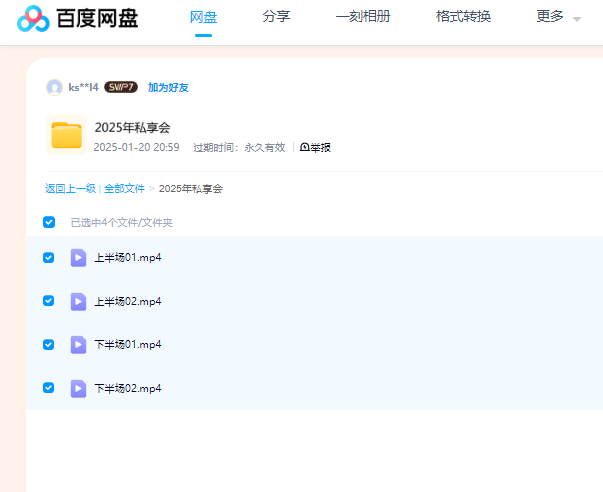Click the file name 下半场02.mp4
This screenshot has height=492, width=603.
click(x=128, y=388)
